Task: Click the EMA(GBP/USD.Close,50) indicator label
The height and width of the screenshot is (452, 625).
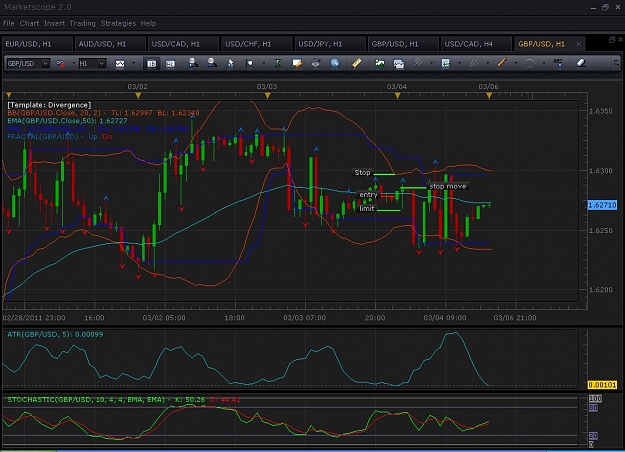Action: coord(67,121)
